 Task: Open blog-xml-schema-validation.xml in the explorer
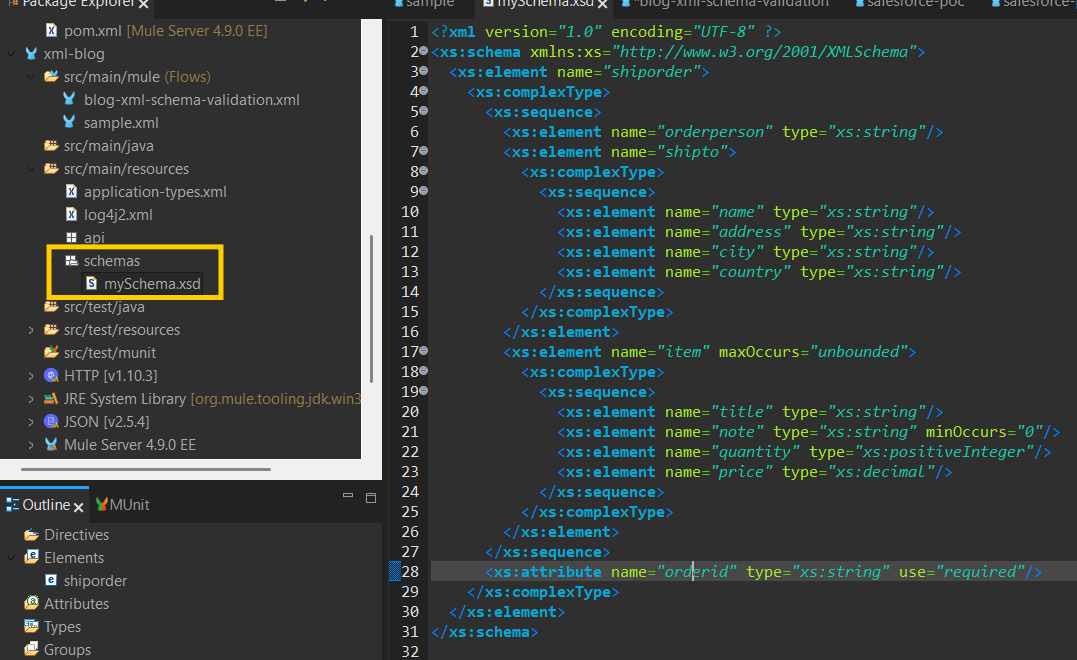click(x=191, y=100)
